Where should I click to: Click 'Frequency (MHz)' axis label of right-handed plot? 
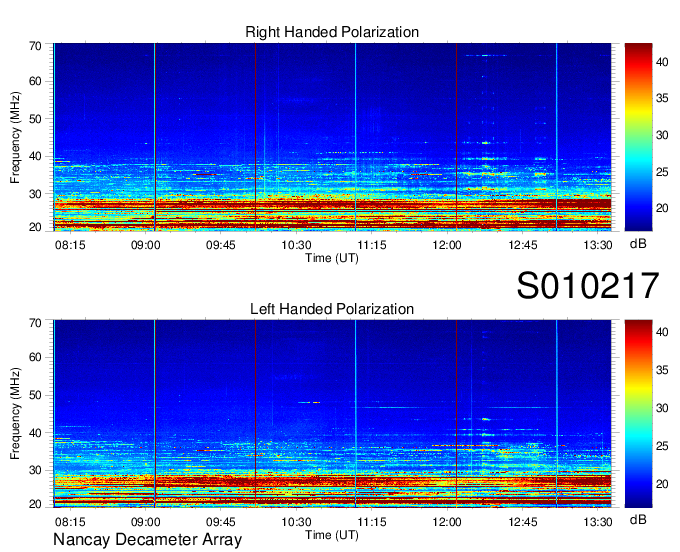[x=15, y=137]
